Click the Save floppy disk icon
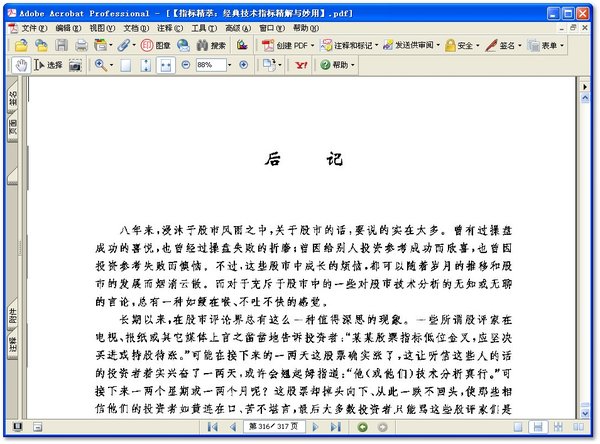This screenshot has width=600, height=444. pyautogui.click(x=61, y=46)
